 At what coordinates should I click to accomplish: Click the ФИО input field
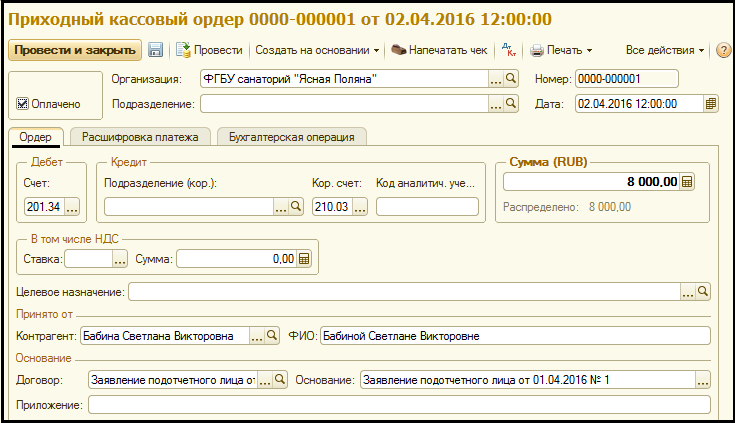[514, 337]
